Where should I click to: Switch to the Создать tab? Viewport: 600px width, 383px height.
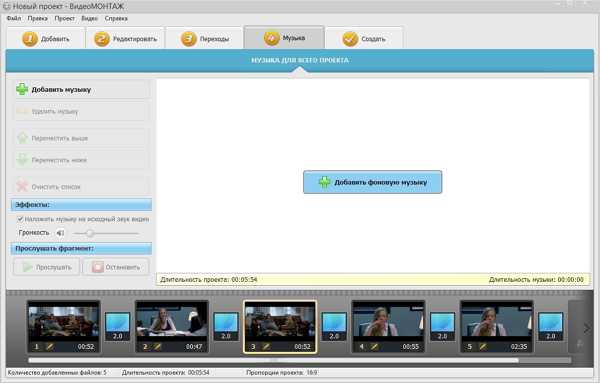coord(364,38)
